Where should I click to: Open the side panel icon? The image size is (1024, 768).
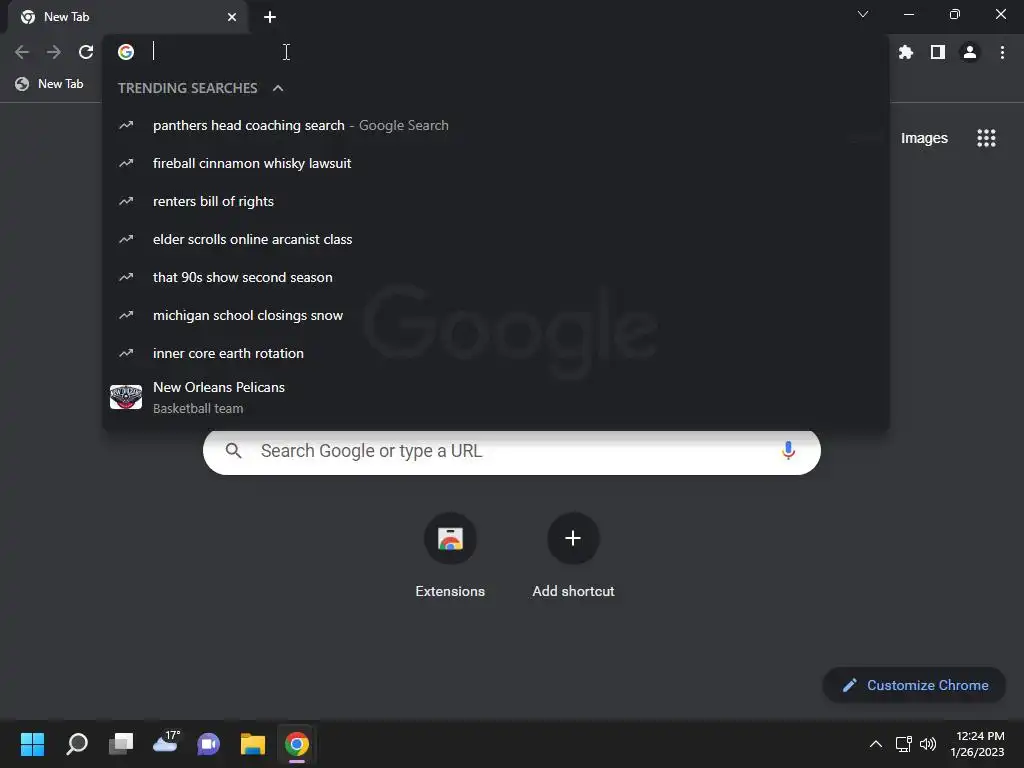938,52
